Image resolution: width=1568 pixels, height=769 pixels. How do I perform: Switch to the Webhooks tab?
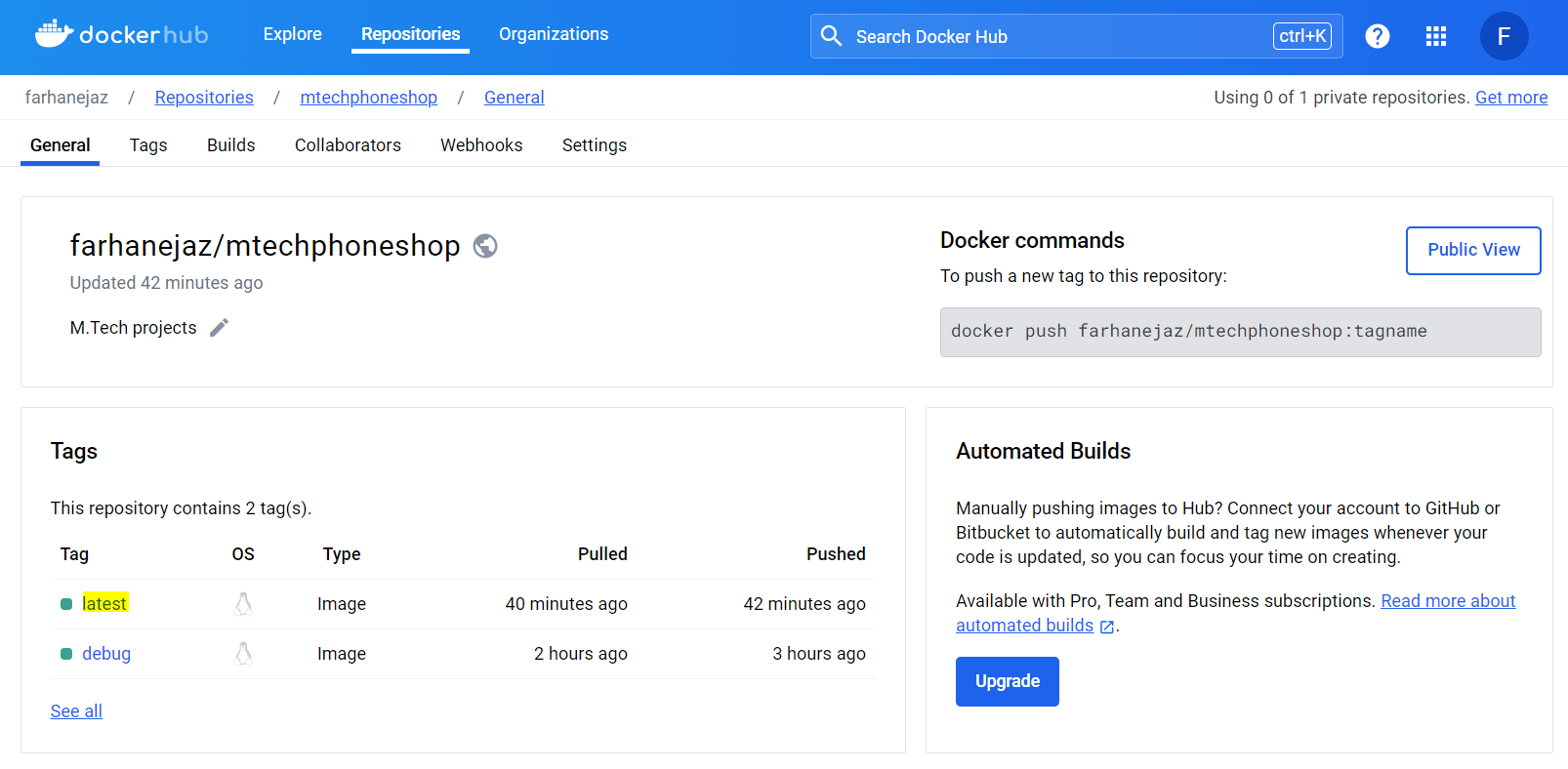click(x=481, y=145)
